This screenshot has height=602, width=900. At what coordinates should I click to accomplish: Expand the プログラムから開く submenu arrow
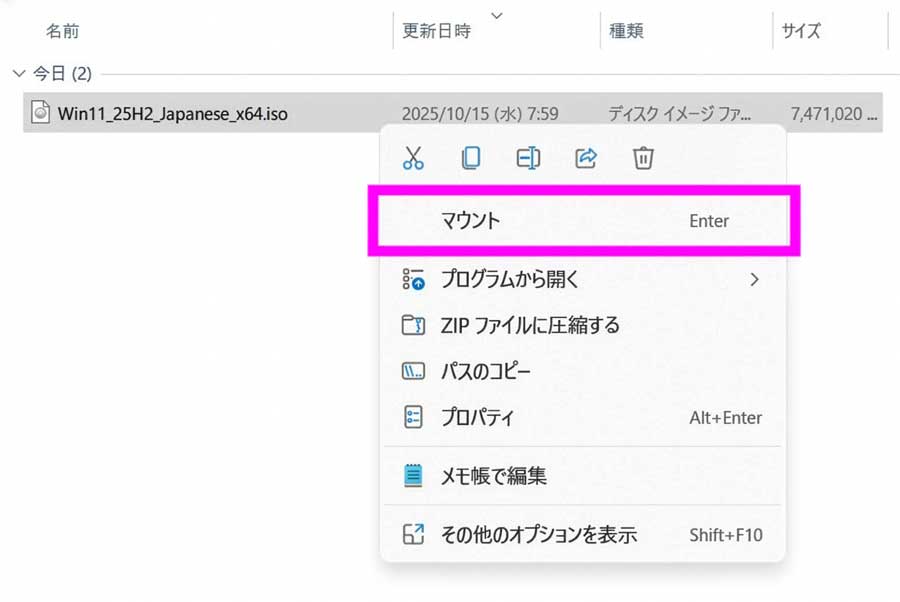tap(755, 279)
